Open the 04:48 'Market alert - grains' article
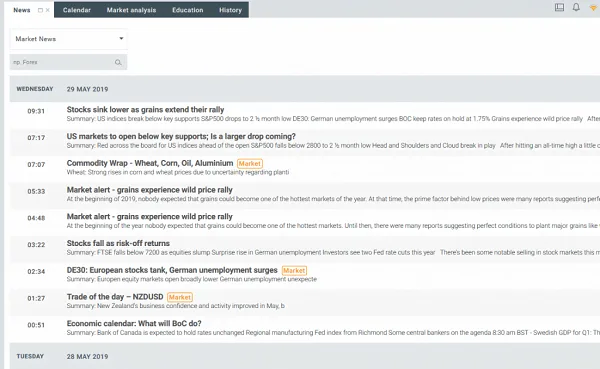Image resolution: width=600 pixels, height=369 pixels. 150,217
